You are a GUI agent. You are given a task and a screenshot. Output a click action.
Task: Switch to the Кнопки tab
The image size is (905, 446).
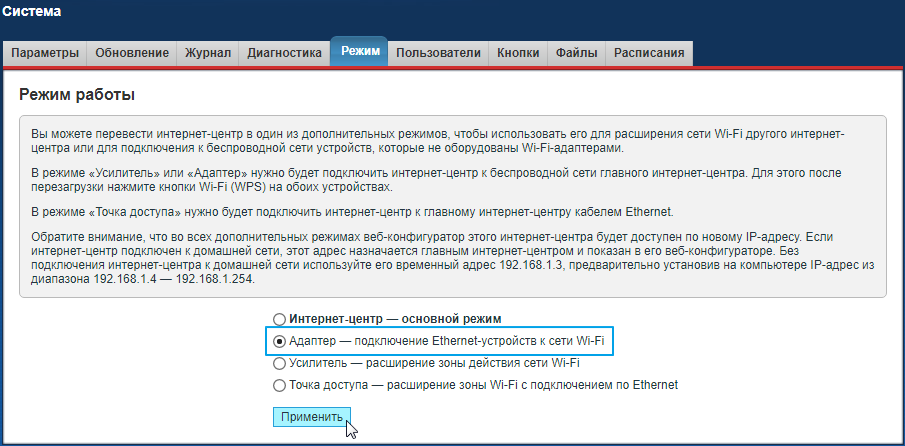click(x=518, y=53)
